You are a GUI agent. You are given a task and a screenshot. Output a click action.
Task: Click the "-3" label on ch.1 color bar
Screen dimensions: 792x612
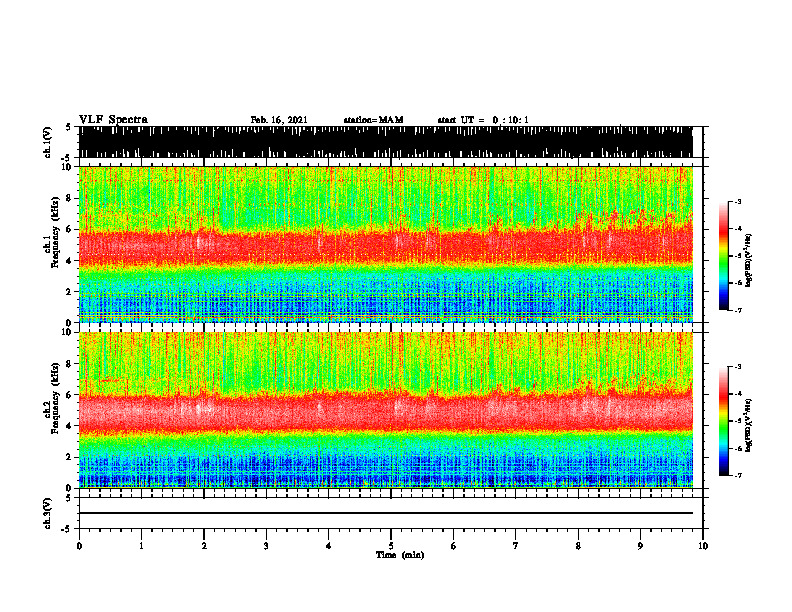(737, 202)
